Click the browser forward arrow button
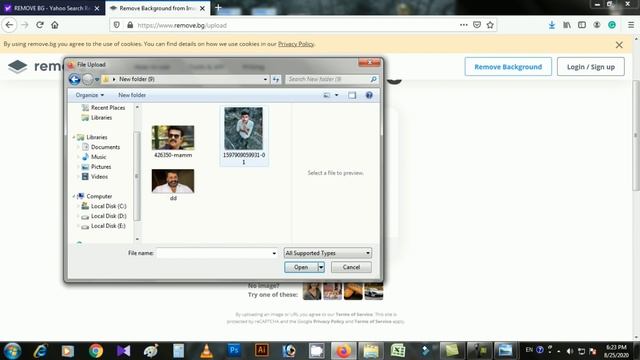 coord(24,25)
